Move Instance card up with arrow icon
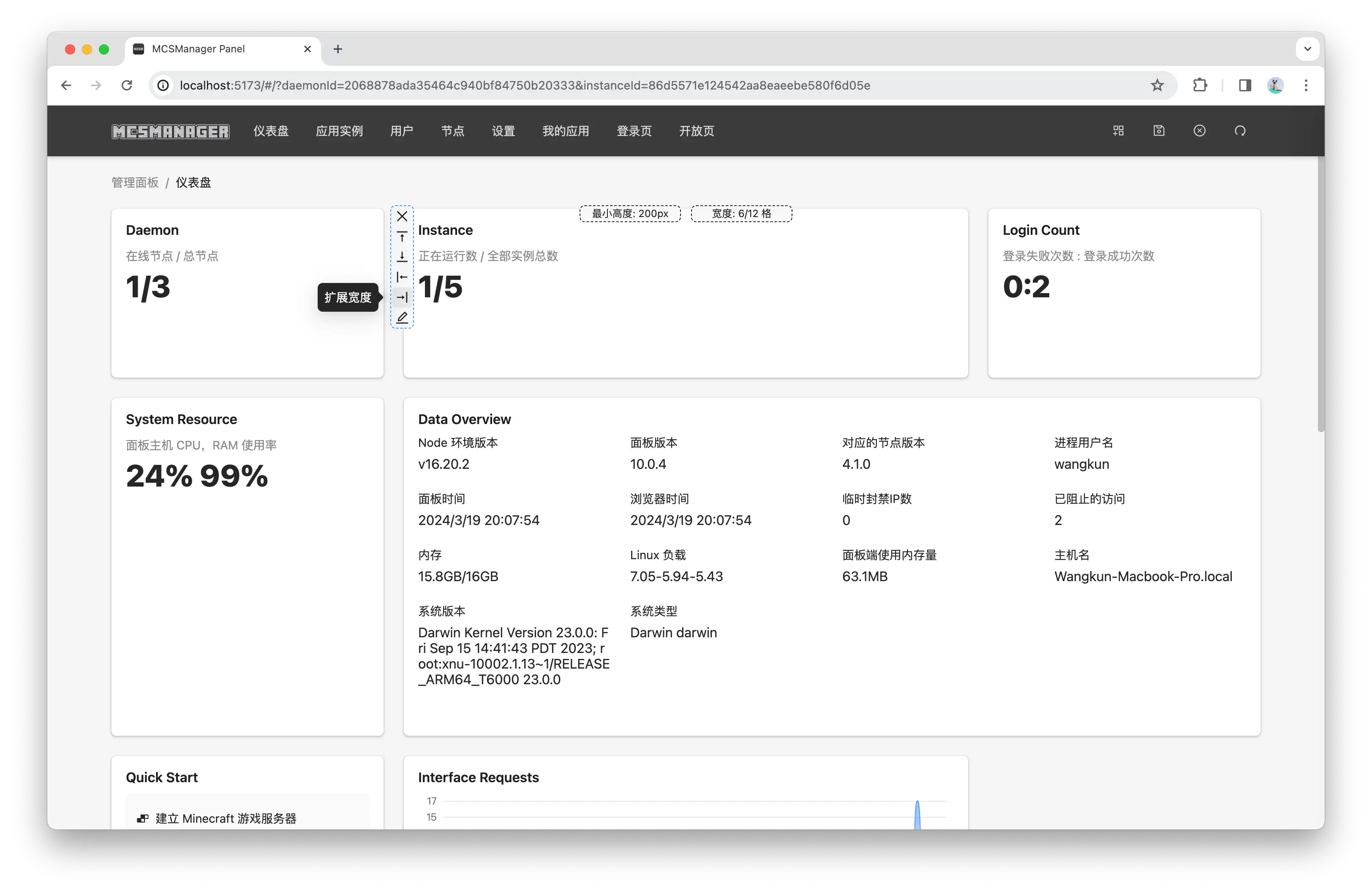This screenshot has width=1372, height=892. click(403, 237)
